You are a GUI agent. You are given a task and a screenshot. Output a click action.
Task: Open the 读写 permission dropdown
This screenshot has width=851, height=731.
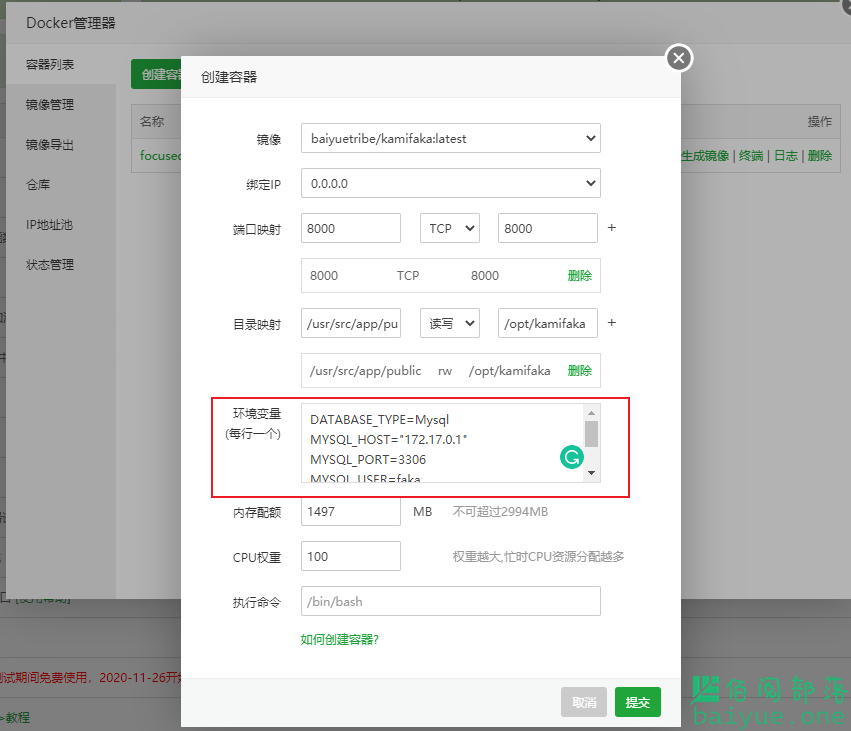click(x=449, y=323)
